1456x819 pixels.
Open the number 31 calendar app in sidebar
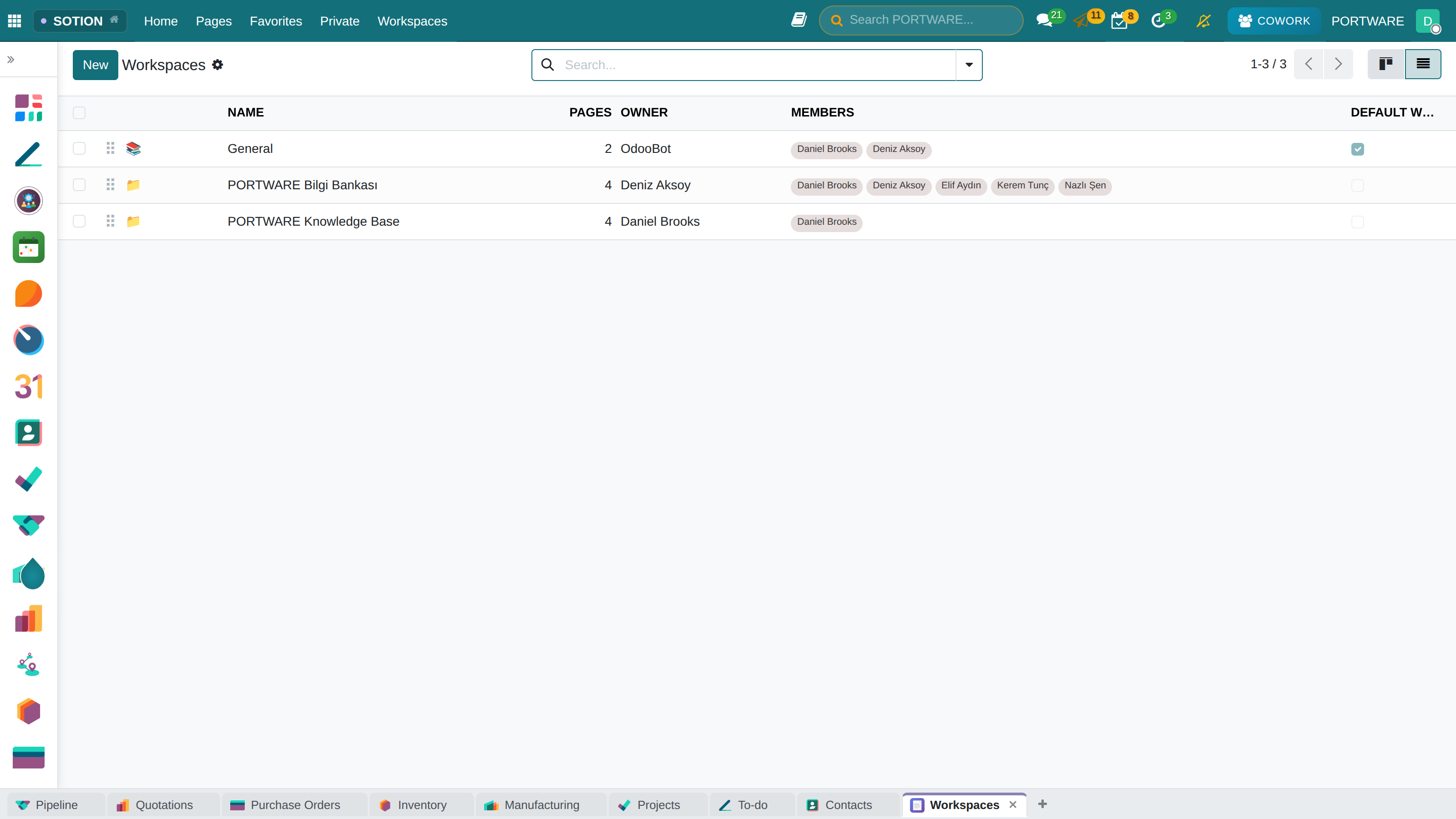pos(28,387)
